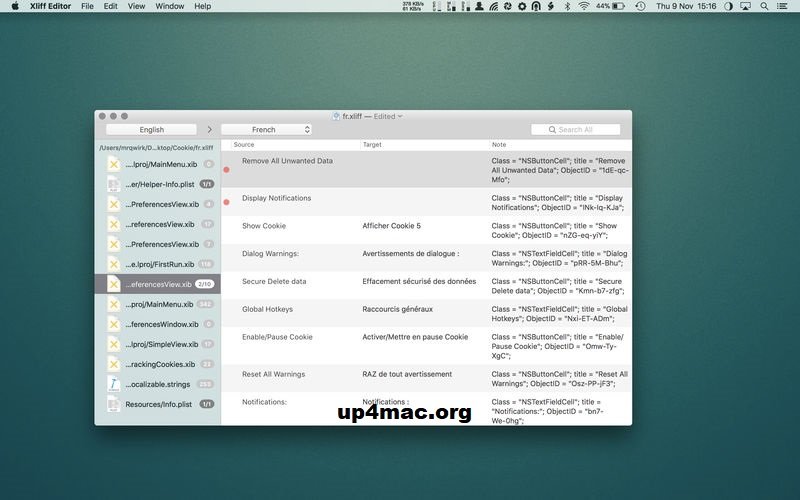Viewport: 800px width, 500px height.
Task: Open Notification Center list icon
Action: (x=782, y=6)
